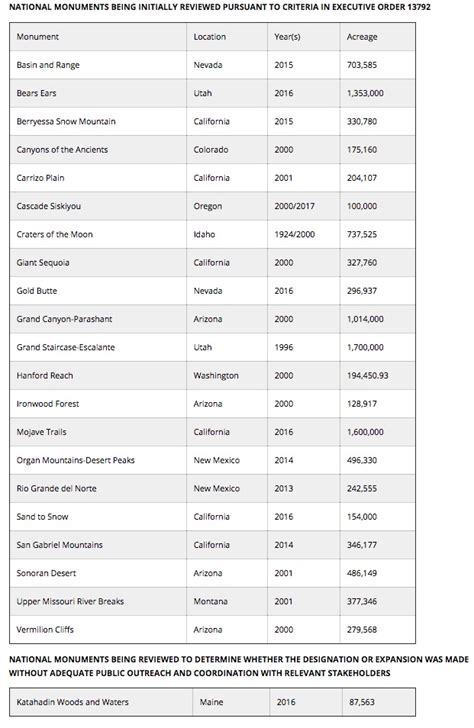The width and height of the screenshot is (474, 728).
Task: Click Berryessa Snow Mountain monument name
Action: tap(66, 121)
